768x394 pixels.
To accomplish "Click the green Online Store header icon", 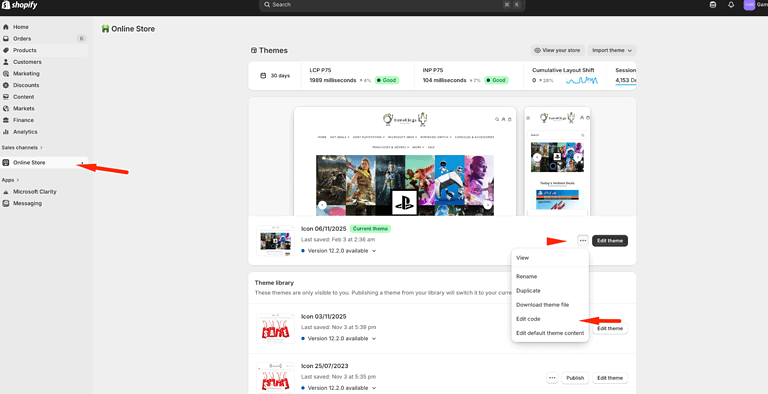I will coord(105,29).
